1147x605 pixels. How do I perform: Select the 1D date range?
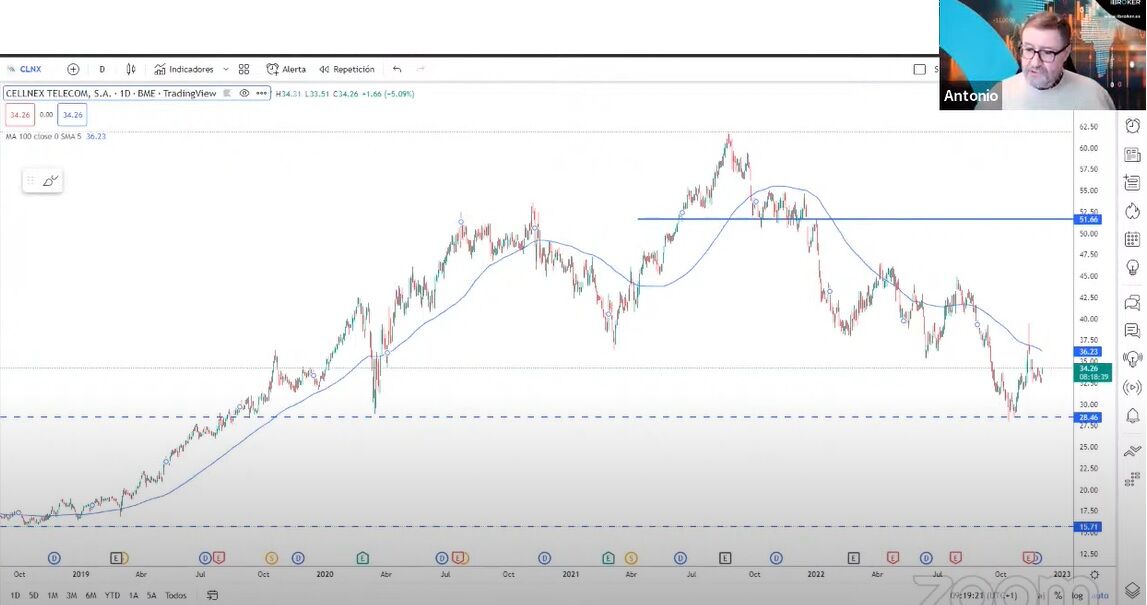(15, 595)
